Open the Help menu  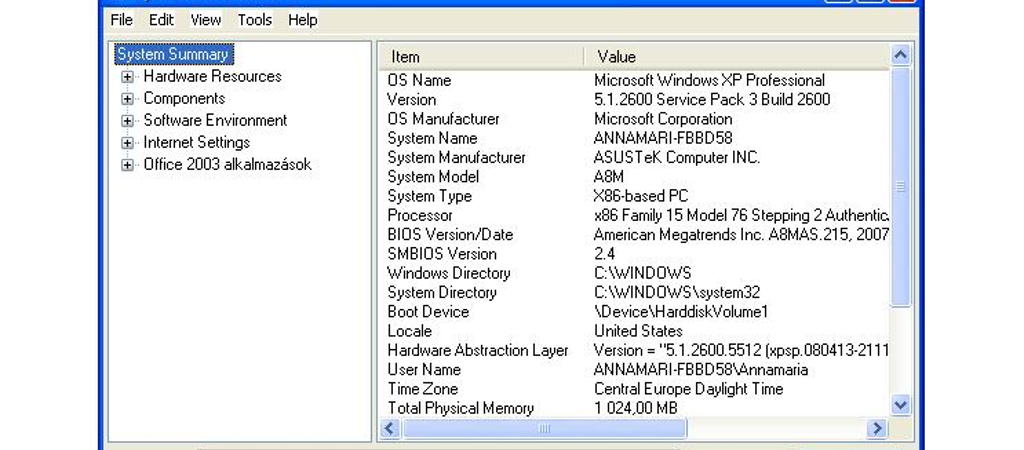(x=302, y=20)
